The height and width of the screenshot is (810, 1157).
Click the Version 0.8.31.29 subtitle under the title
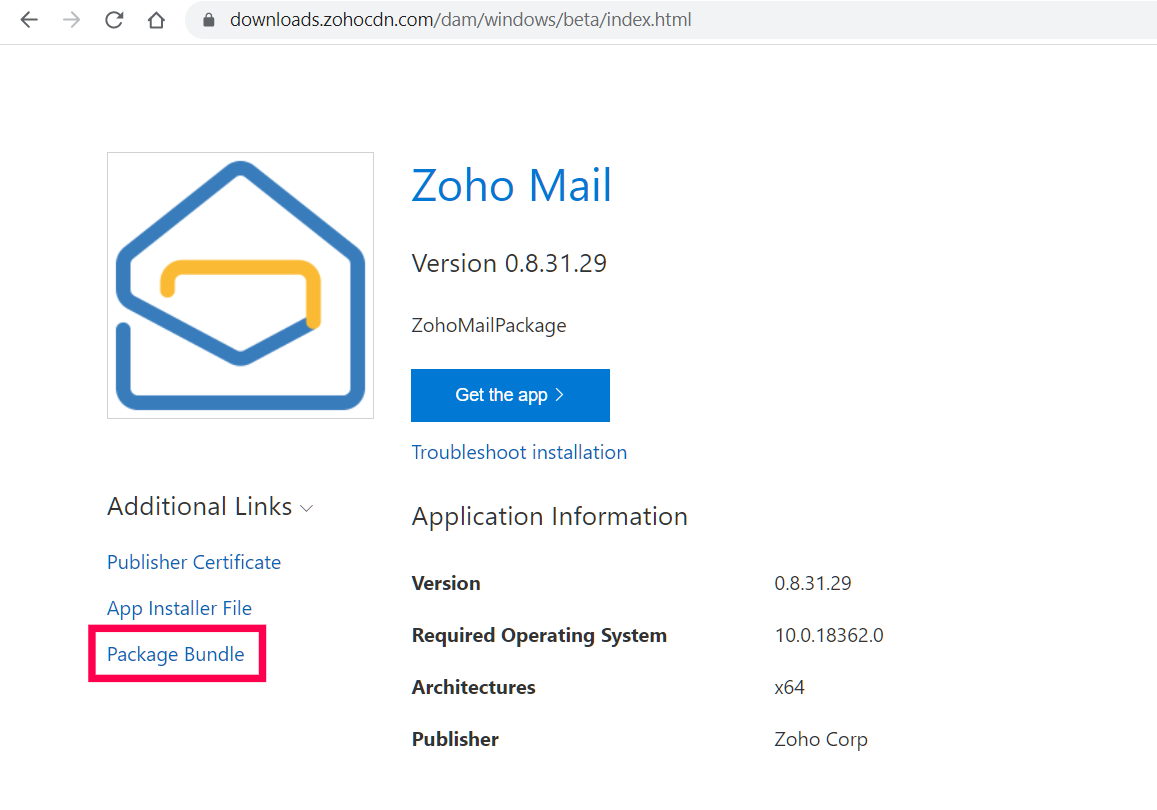pos(509,263)
